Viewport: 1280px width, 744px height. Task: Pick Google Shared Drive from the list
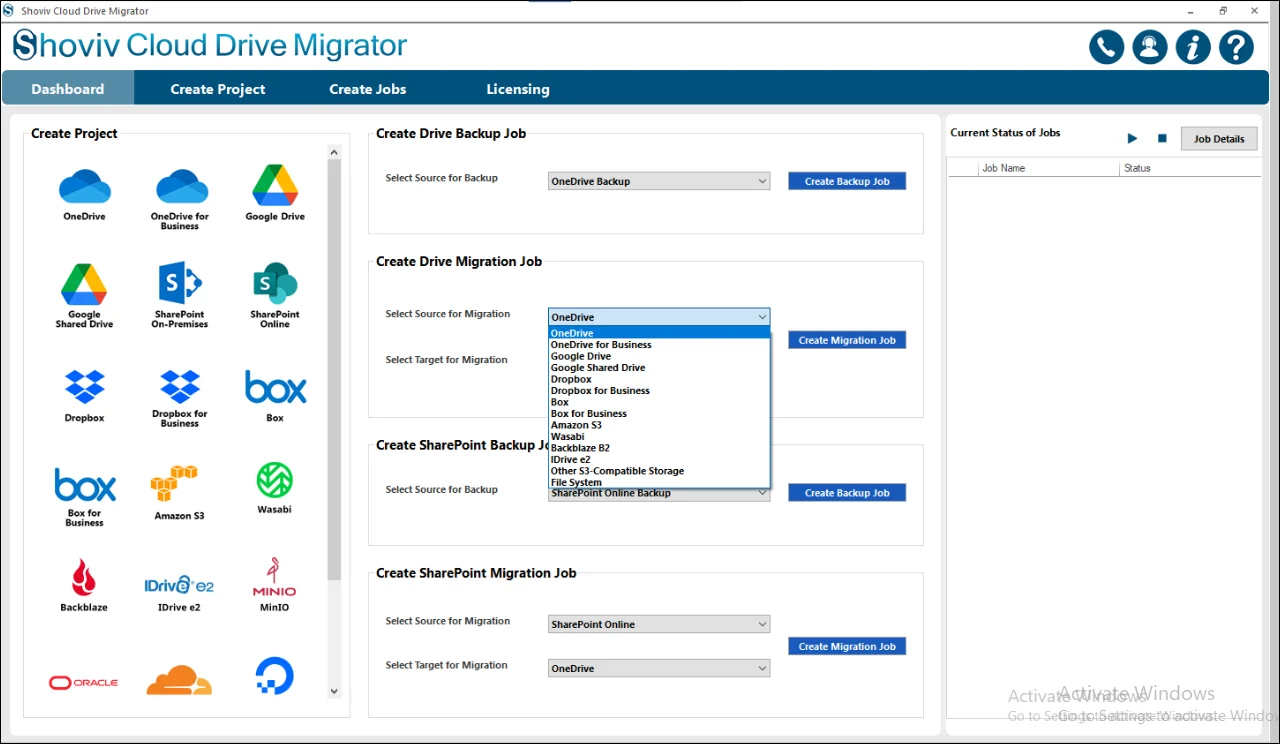pos(659,368)
